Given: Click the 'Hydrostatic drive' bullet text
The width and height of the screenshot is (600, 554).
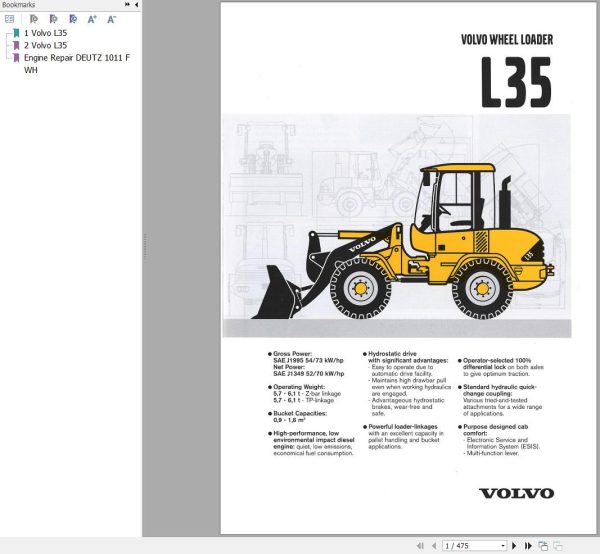Looking at the screenshot, I should (392, 354).
